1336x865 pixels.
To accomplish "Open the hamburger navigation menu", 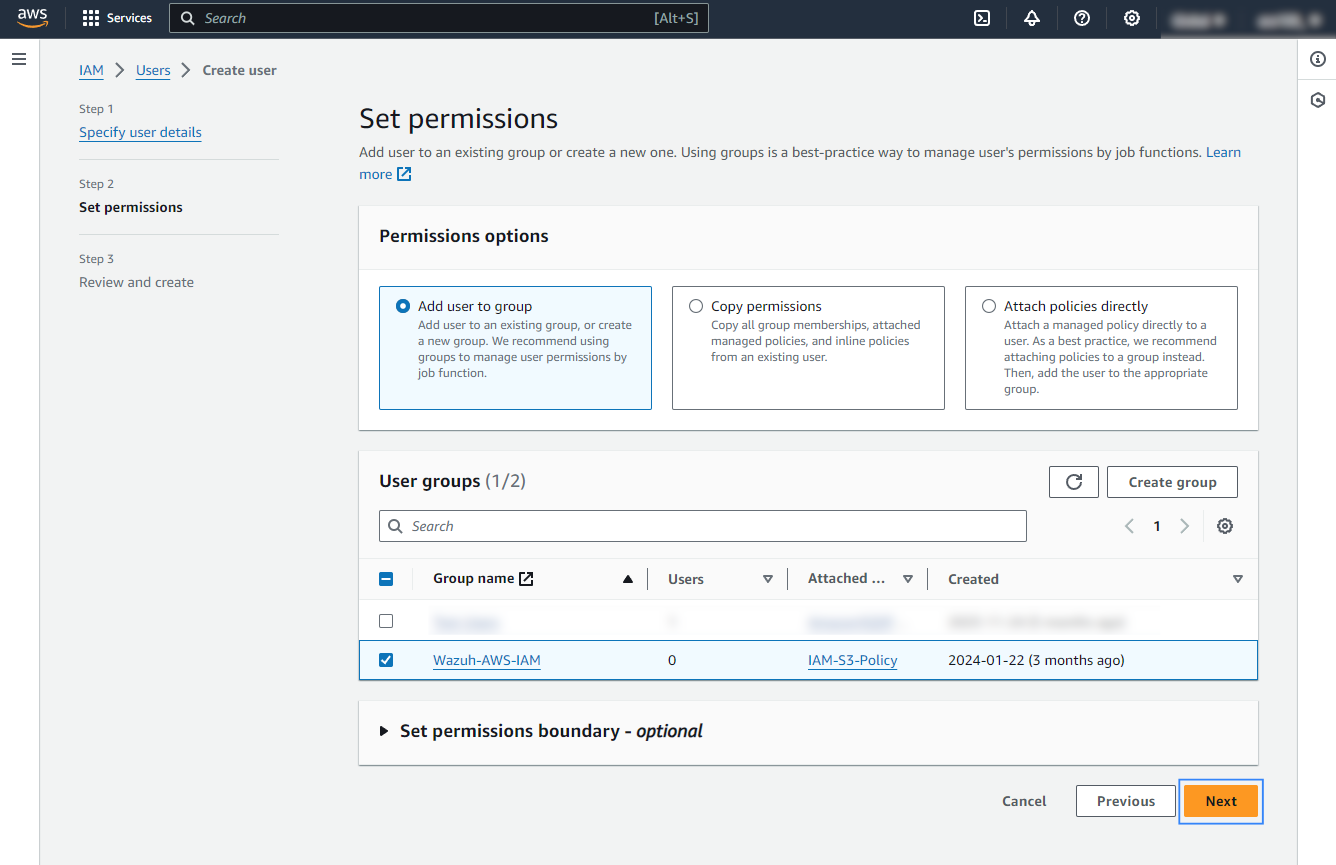I will coord(18,60).
